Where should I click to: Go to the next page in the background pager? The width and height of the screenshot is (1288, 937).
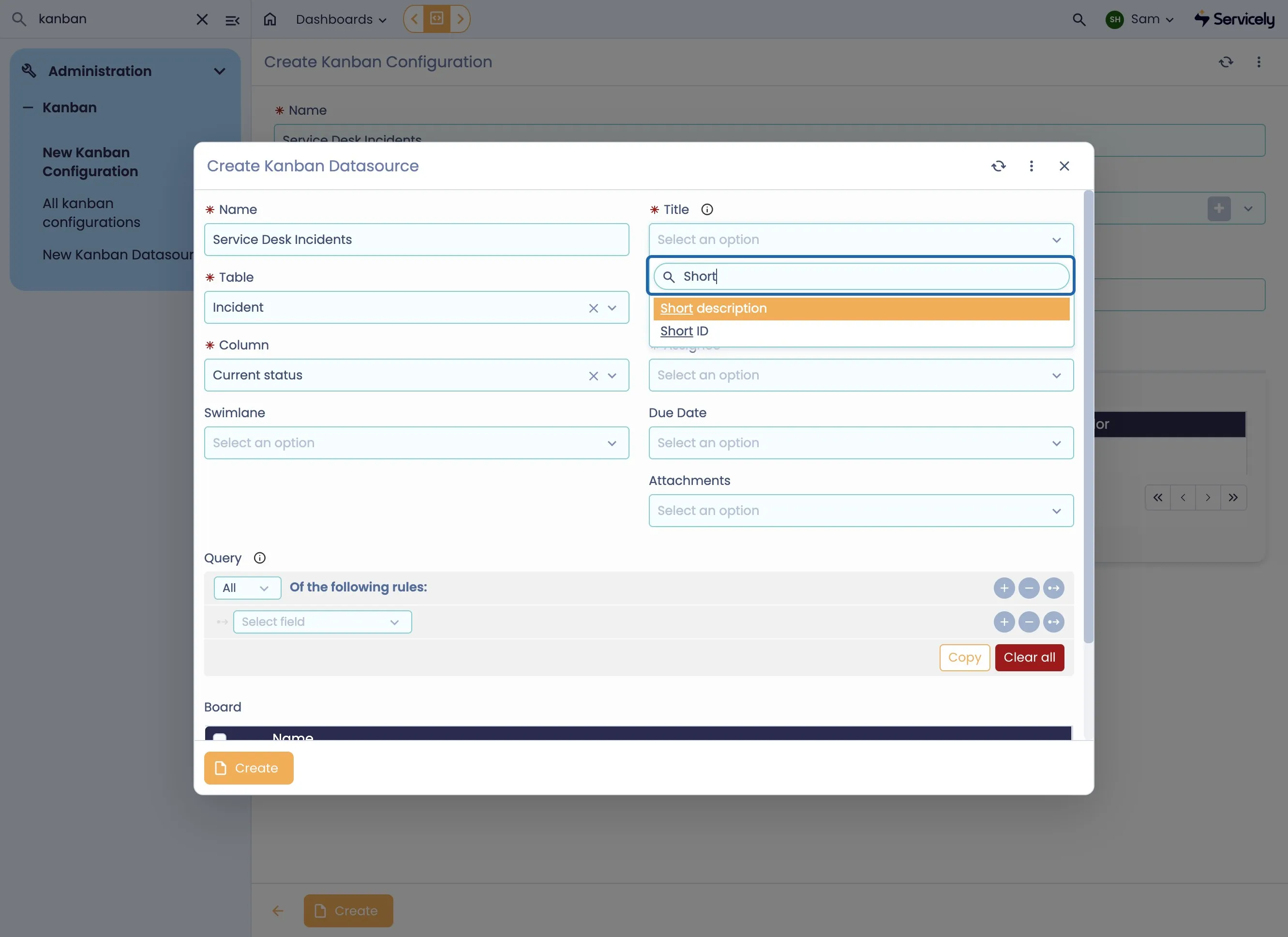(1208, 498)
